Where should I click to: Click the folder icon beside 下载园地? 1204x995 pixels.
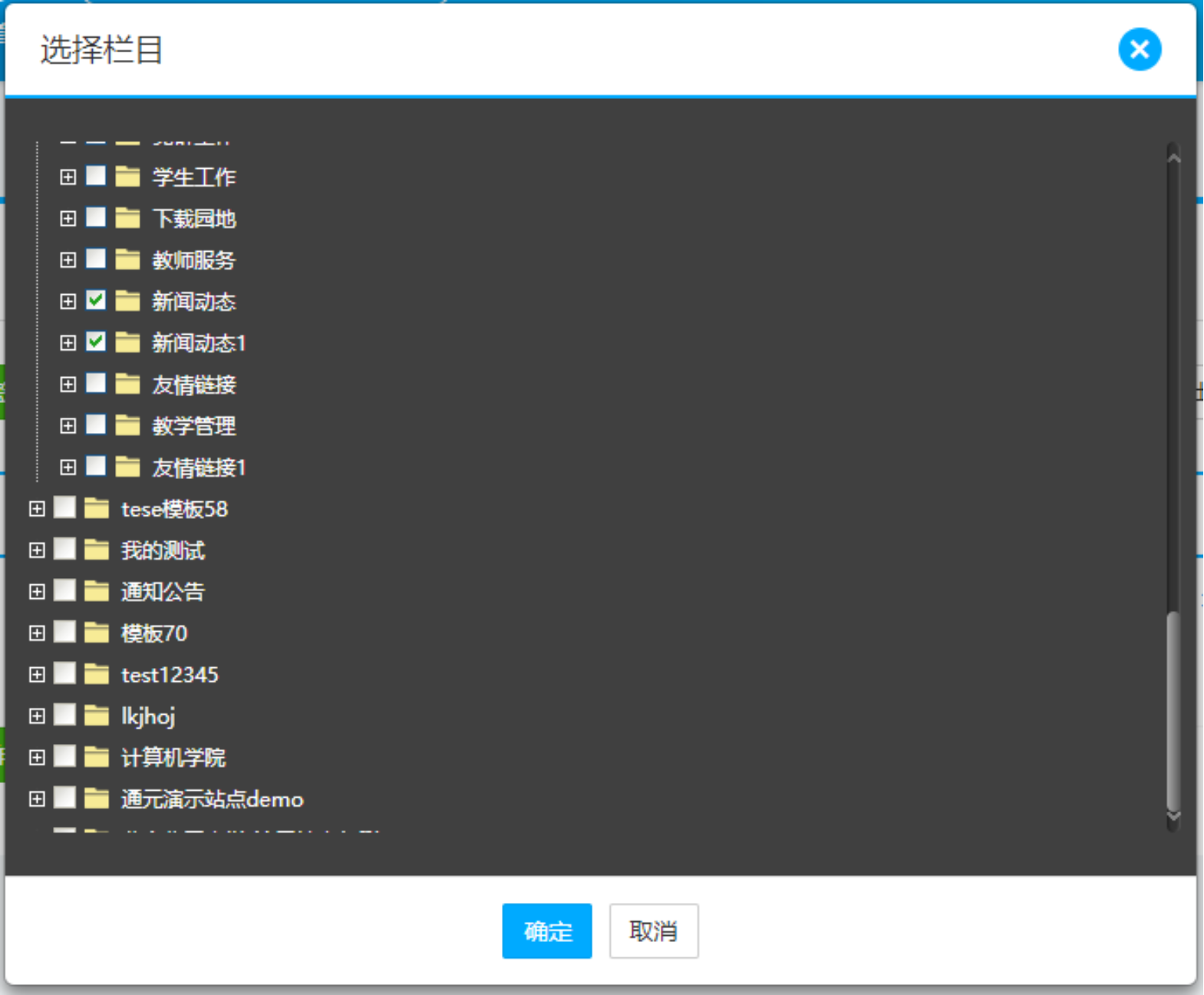[127, 218]
